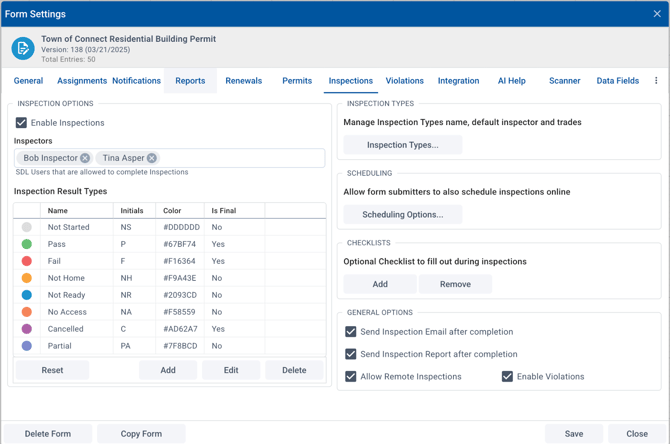Viewport: 670px width, 444px height.
Task: Toggle the Enable Violations checkbox
Action: (x=507, y=377)
